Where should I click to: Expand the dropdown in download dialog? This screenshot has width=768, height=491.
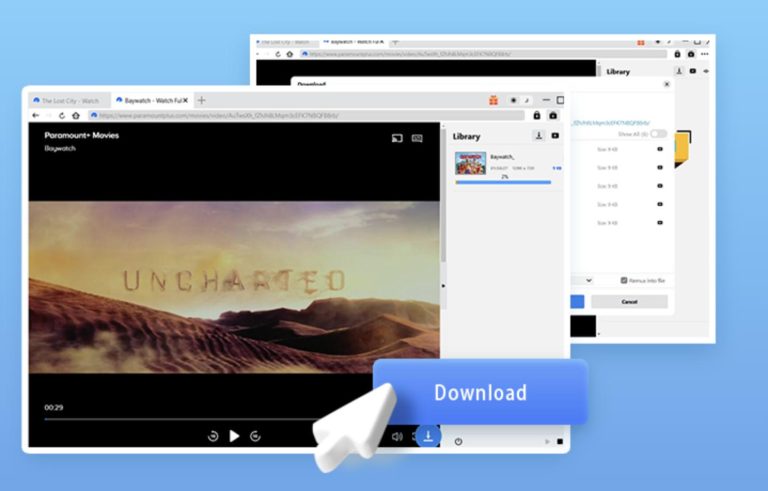(x=588, y=280)
